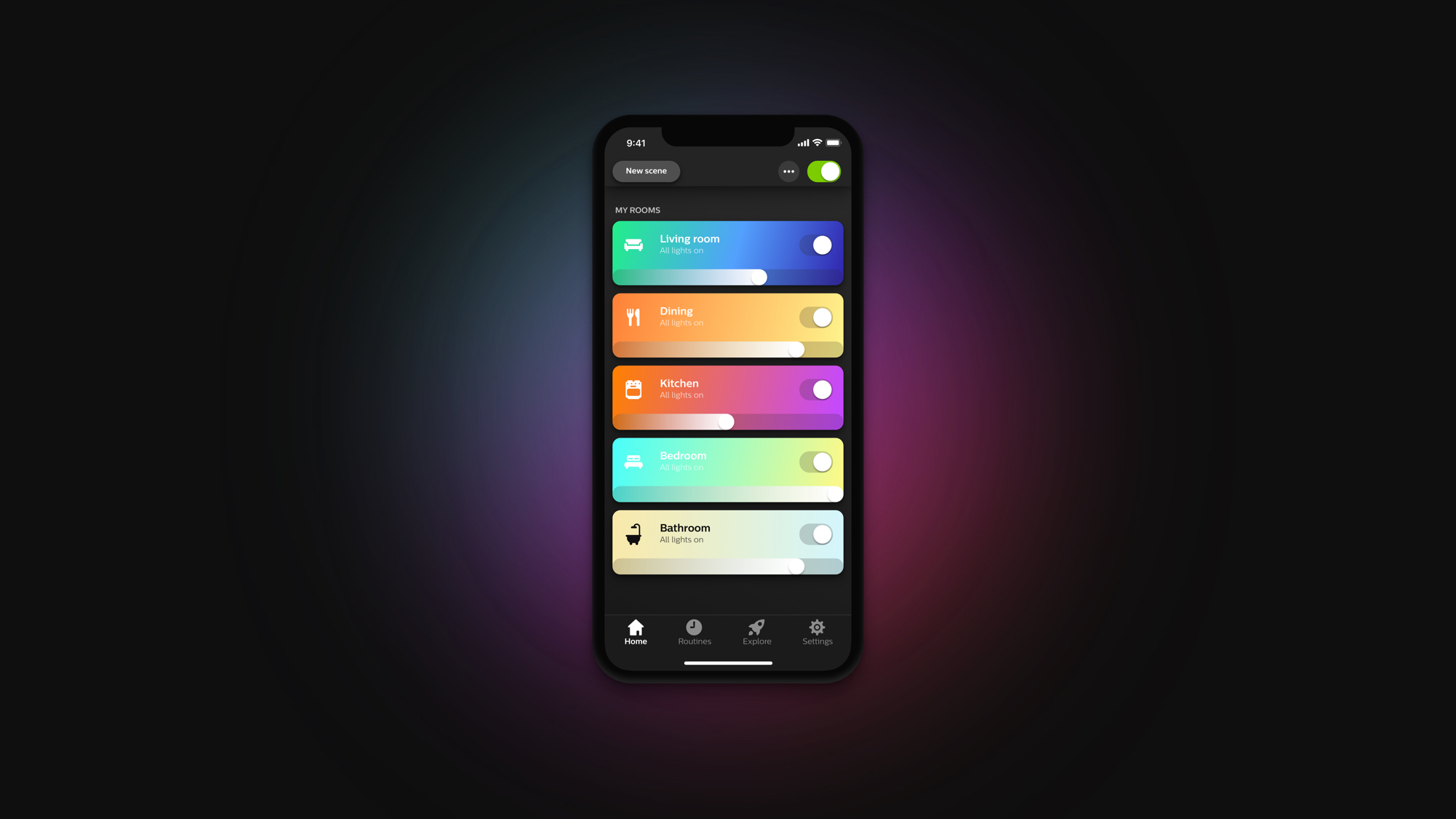Toggle Dining room lights off
The image size is (1456, 819).
pyautogui.click(x=818, y=317)
